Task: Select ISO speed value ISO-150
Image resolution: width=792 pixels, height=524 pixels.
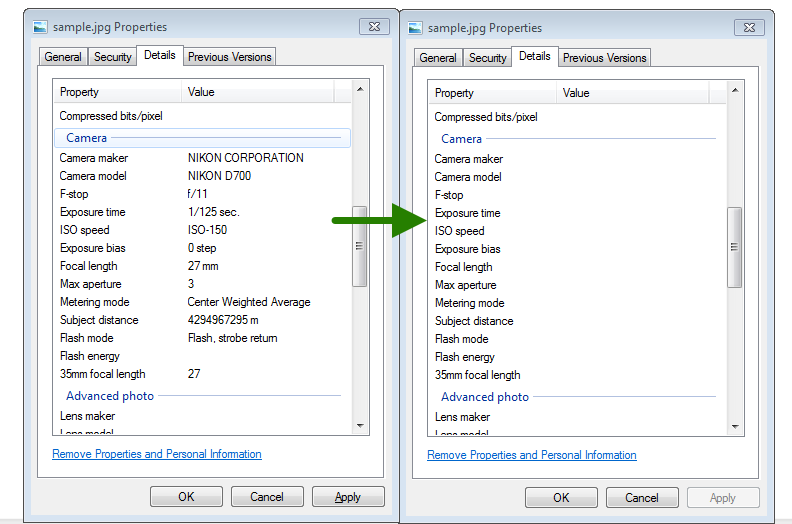Action: click(207, 230)
